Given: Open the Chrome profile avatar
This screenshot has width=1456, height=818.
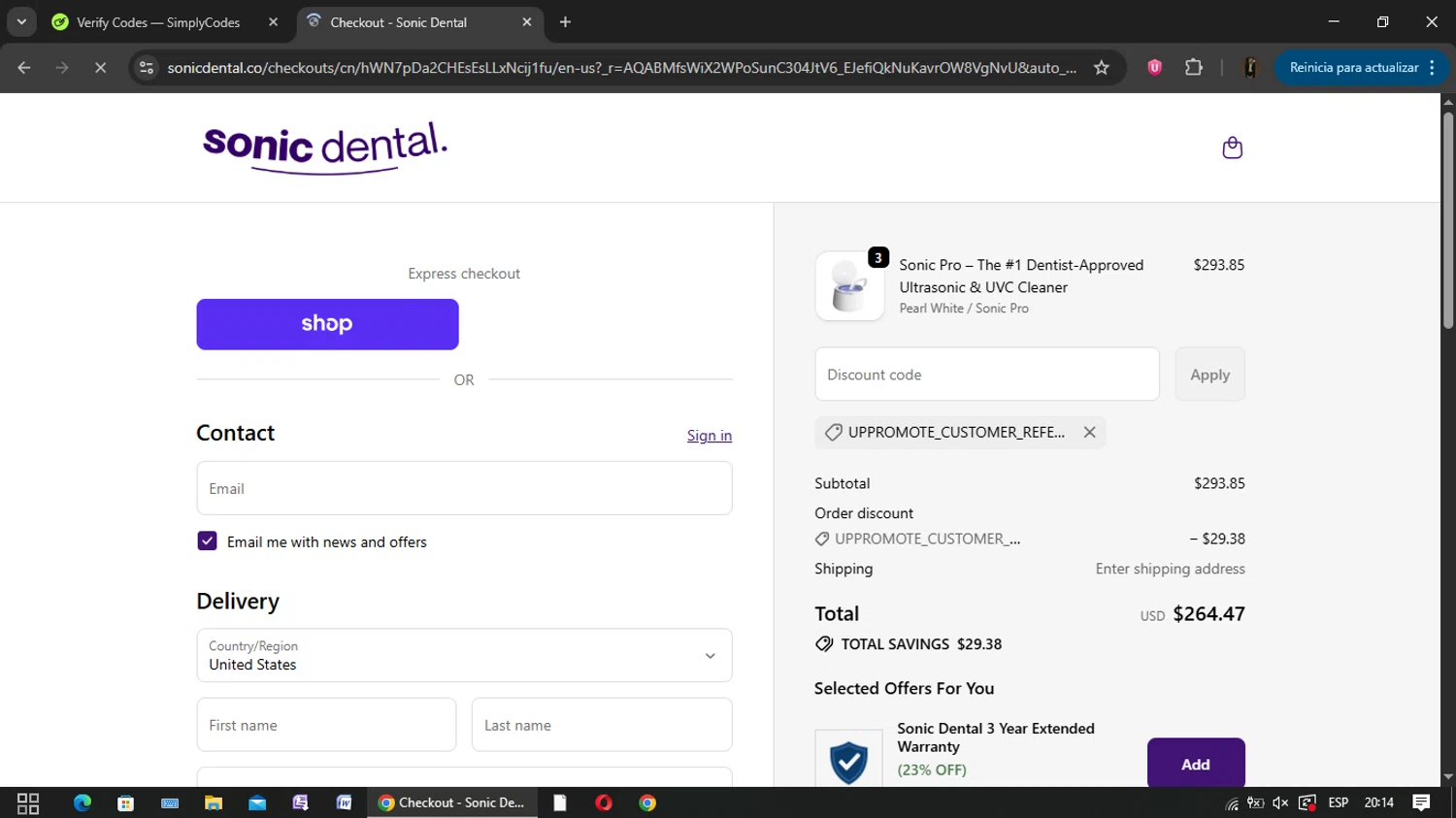Looking at the screenshot, I should [x=1250, y=68].
